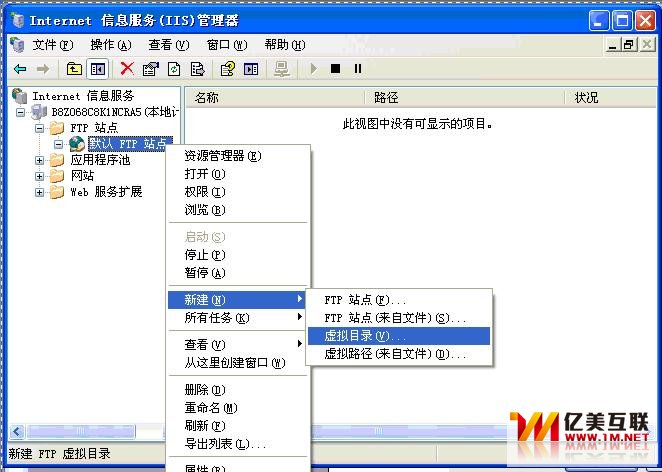The width and height of the screenshot is (662, 472).
Task: Click the action pane toolbar icon after Help
Action: click(x=251, y=69)
